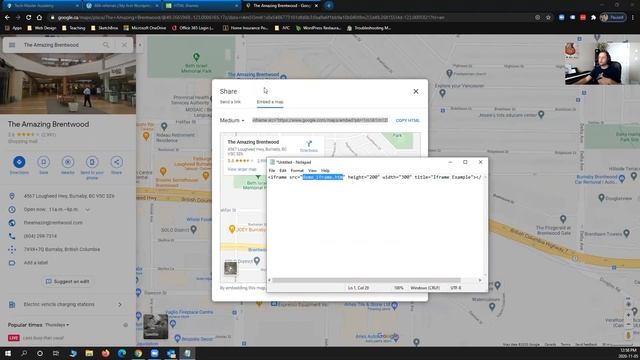The height and width of the screenshot is (360, 640).
Task: Open Notepad File menu
Action: click(272, 171)
